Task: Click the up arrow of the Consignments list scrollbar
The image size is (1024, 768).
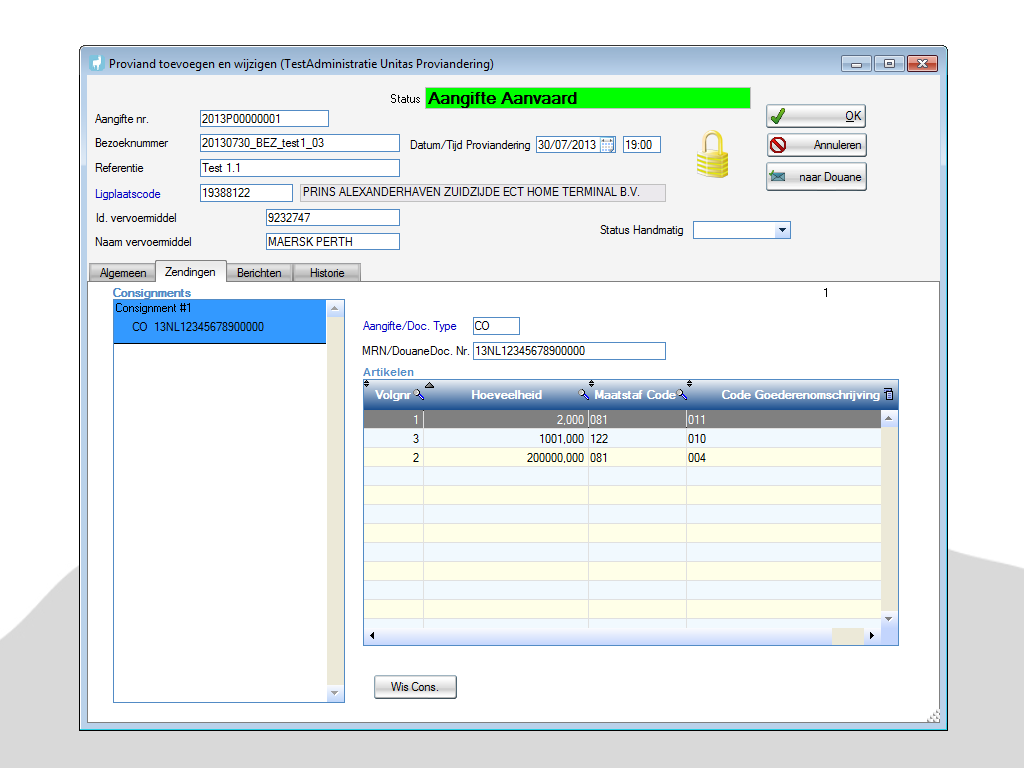Action: (335, 308)
